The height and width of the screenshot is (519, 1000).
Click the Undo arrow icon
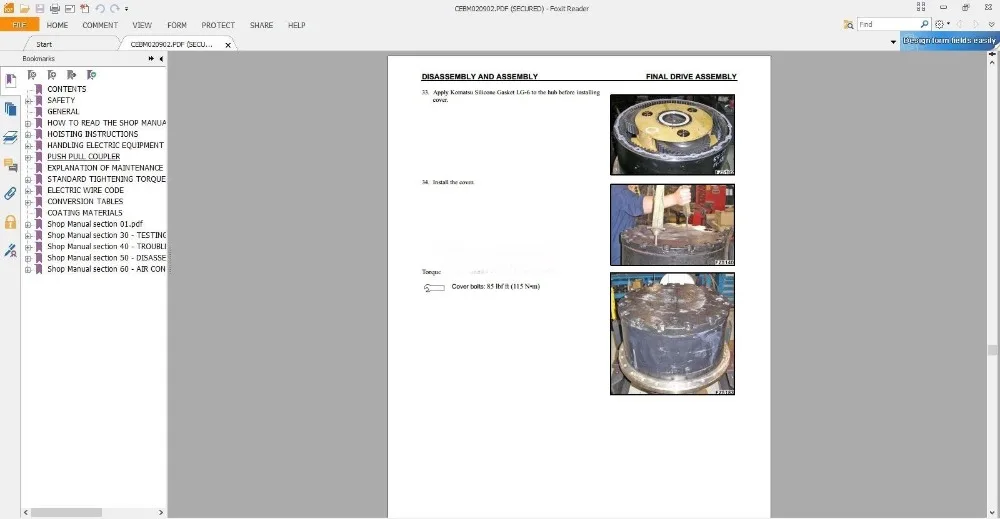99,8
